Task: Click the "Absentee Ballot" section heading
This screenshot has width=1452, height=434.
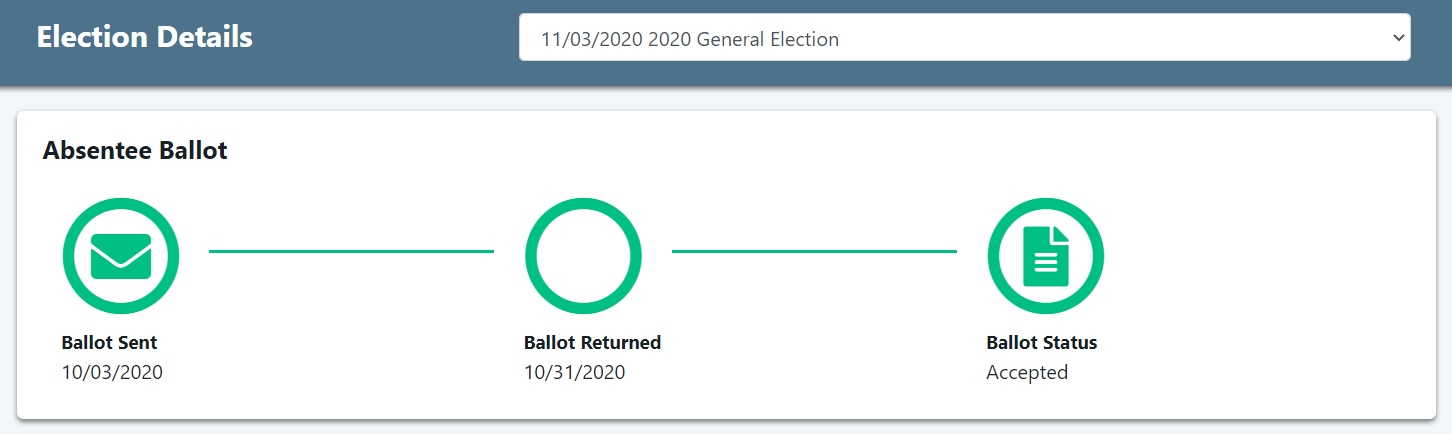Action: [x=135, y=151]
